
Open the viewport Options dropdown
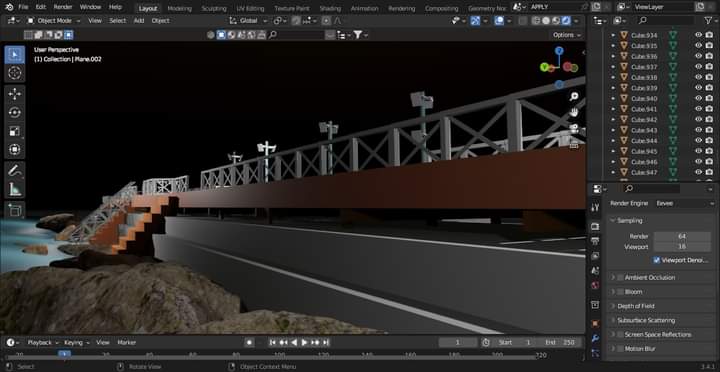pyautogui.click(x=567, y=35)
